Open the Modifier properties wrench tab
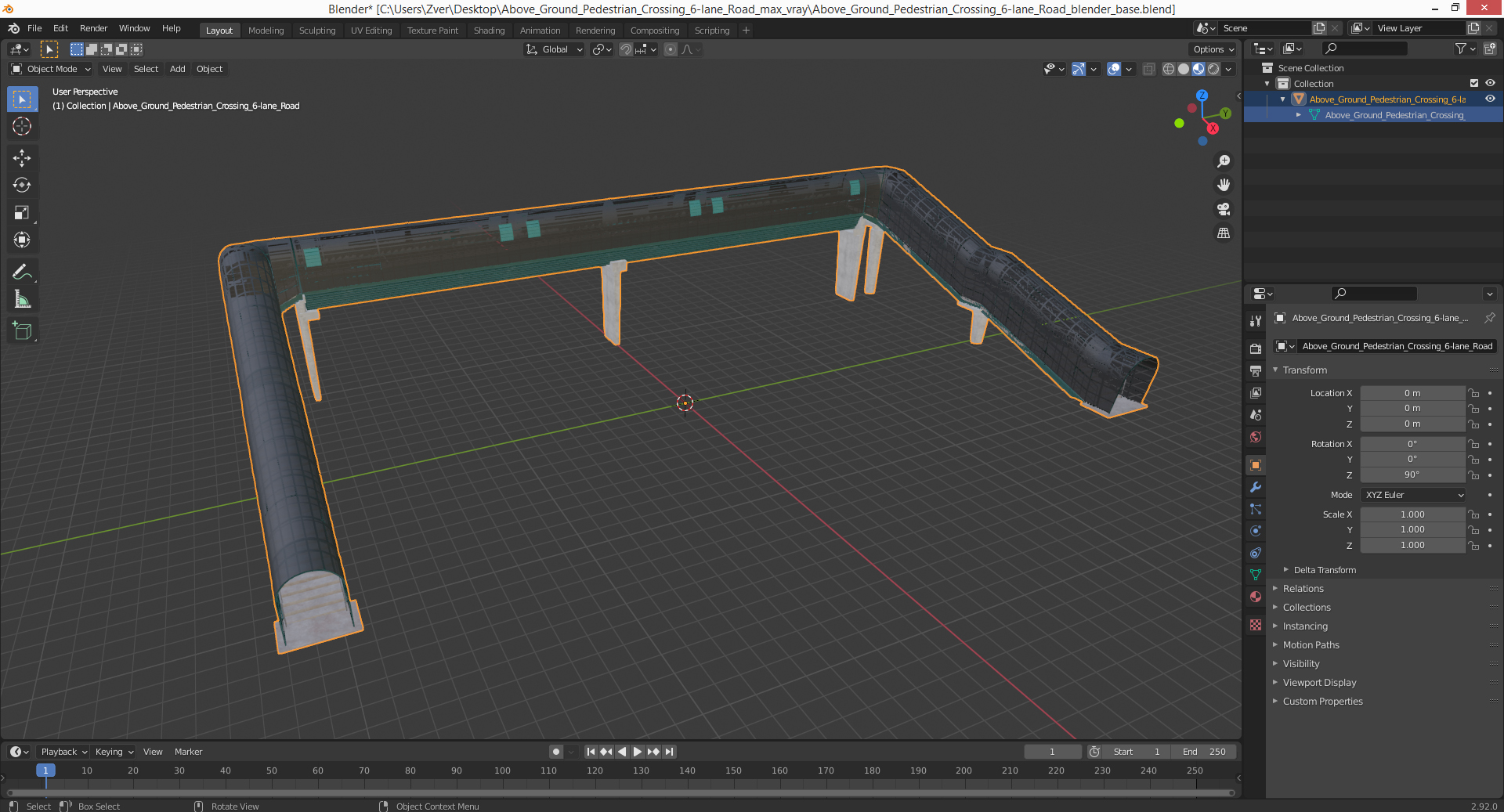Image resolution: width=1504 pixels, height=812 pixels. point(1256,487)
